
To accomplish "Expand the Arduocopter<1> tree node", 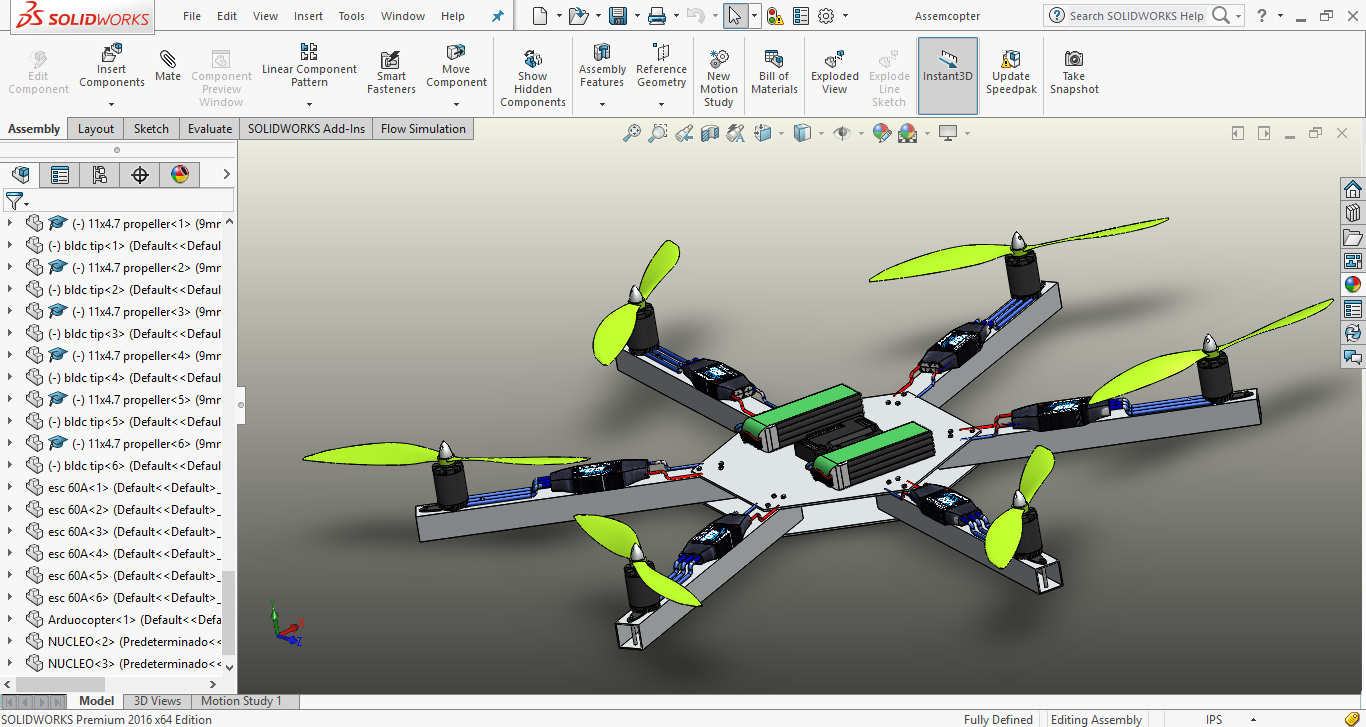I will pos(10,620).
